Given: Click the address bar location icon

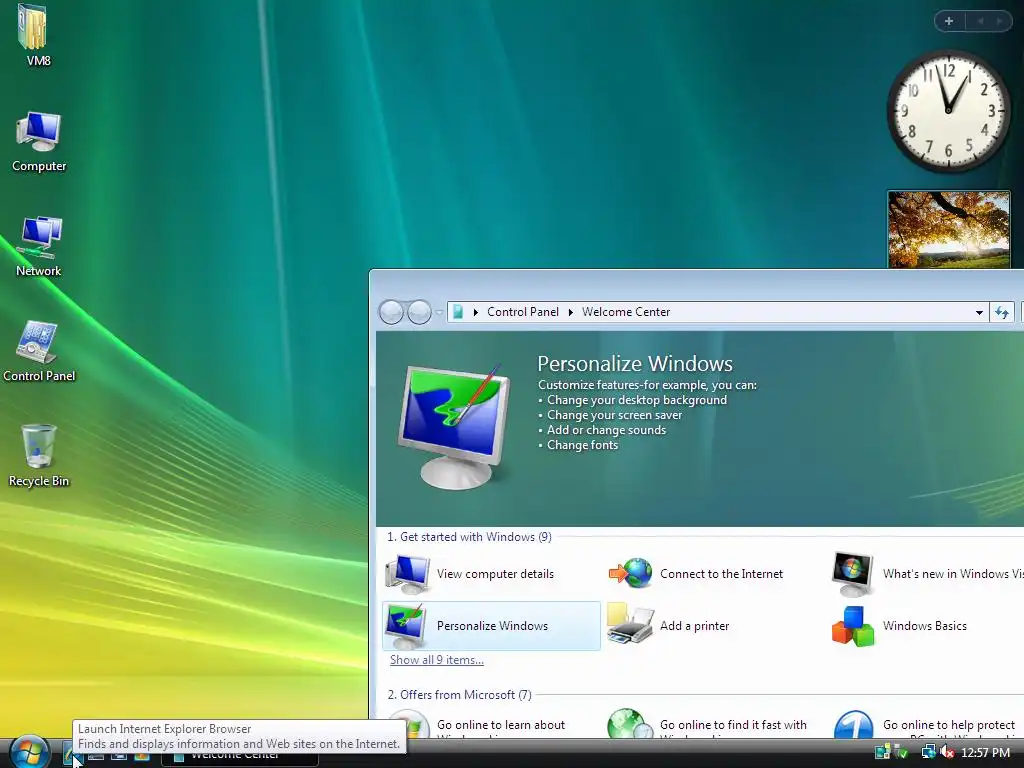Looking at the screenshot, I should pyautogui.click(x=458, y=312).
